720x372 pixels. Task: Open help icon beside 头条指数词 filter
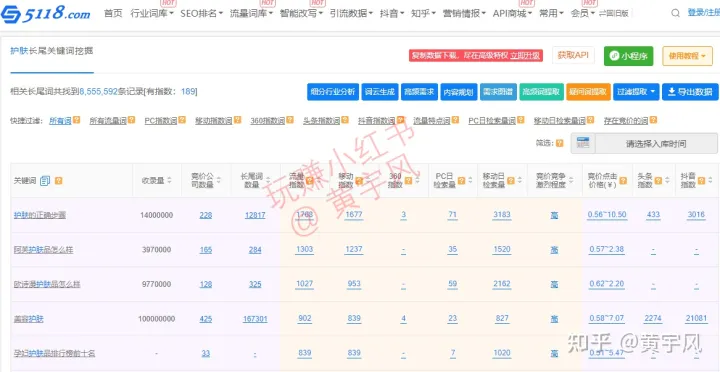pyautogui.click(x=345, y=120)
